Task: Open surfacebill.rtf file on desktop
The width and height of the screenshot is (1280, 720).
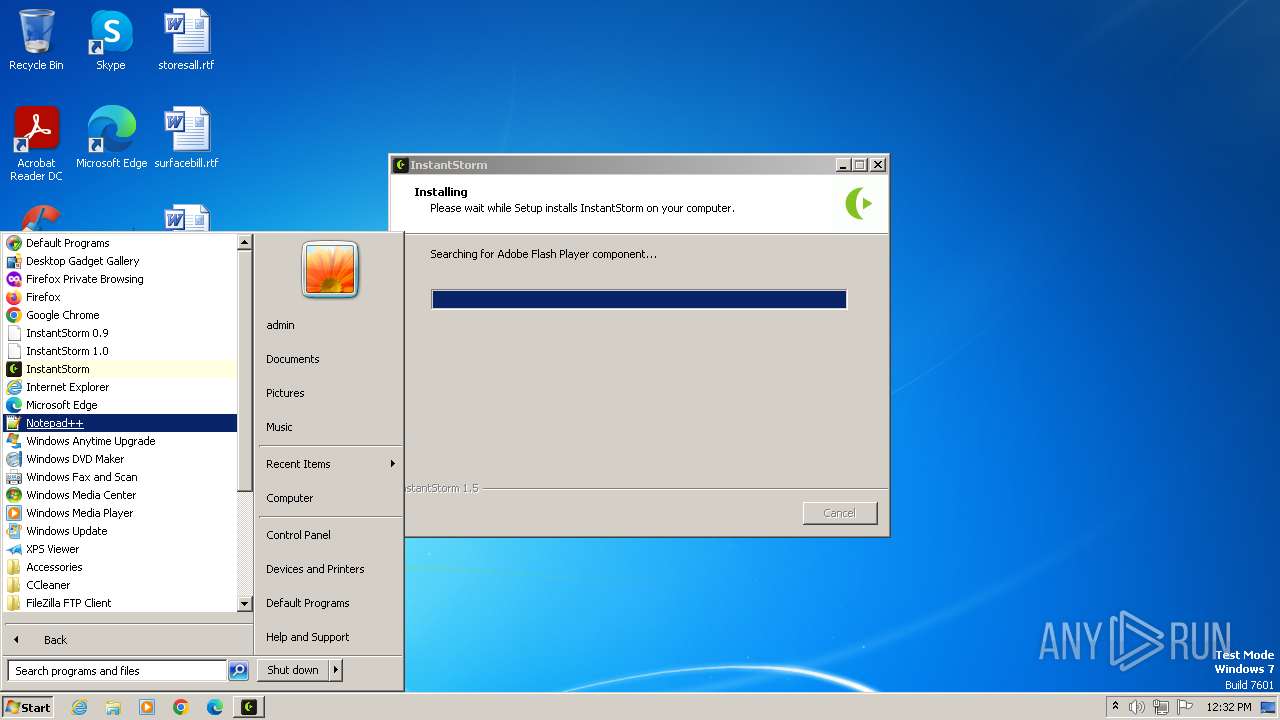Action: point(186,138)
